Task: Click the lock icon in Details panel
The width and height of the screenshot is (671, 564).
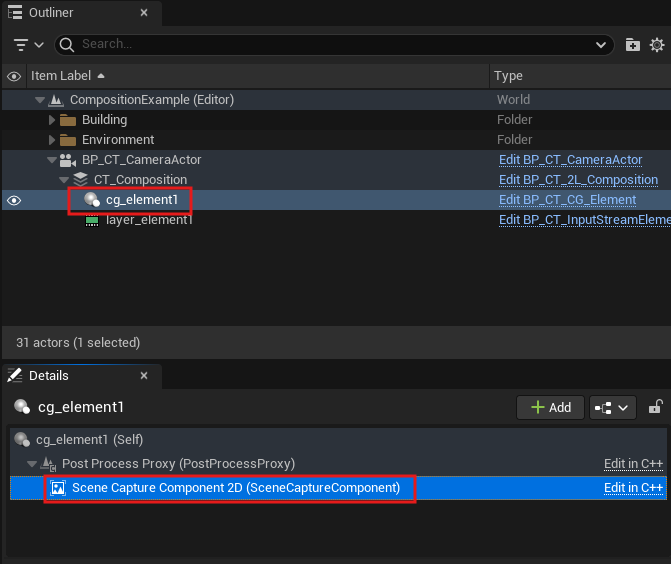Action: click(656, 407)
